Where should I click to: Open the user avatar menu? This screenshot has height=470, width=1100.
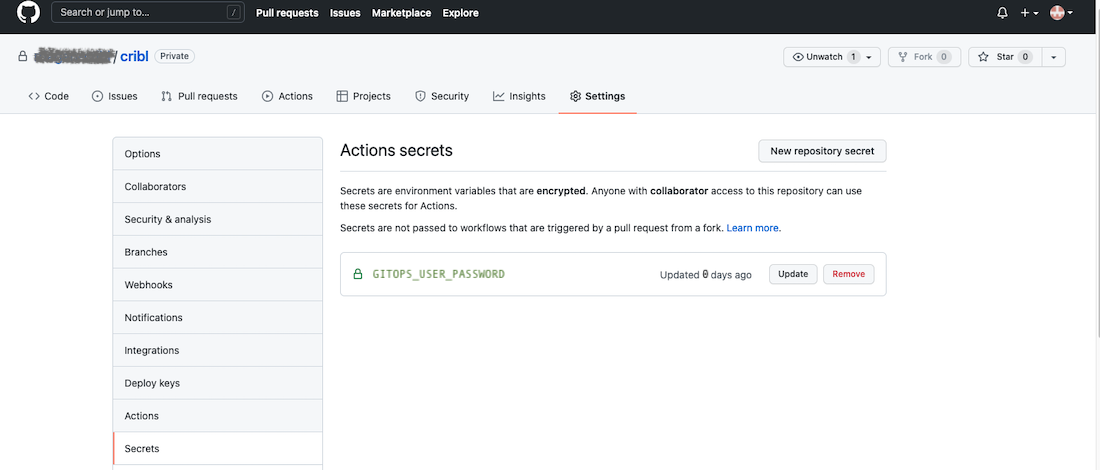point(1061,13)
